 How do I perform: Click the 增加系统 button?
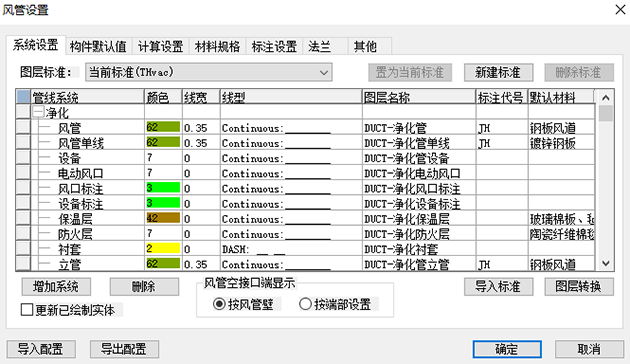pyautogui.click(x=56, y=286)
